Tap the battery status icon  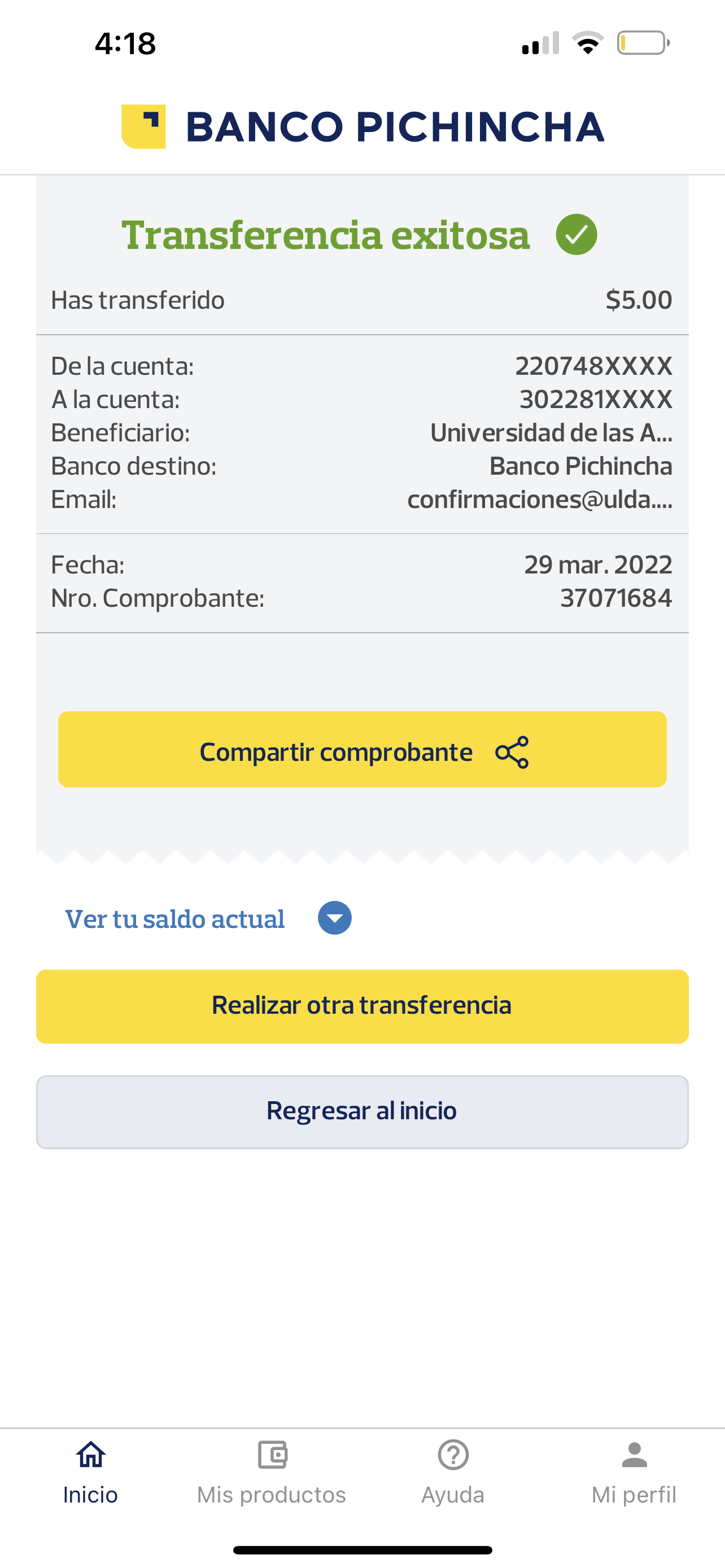[x=643, y=43]
